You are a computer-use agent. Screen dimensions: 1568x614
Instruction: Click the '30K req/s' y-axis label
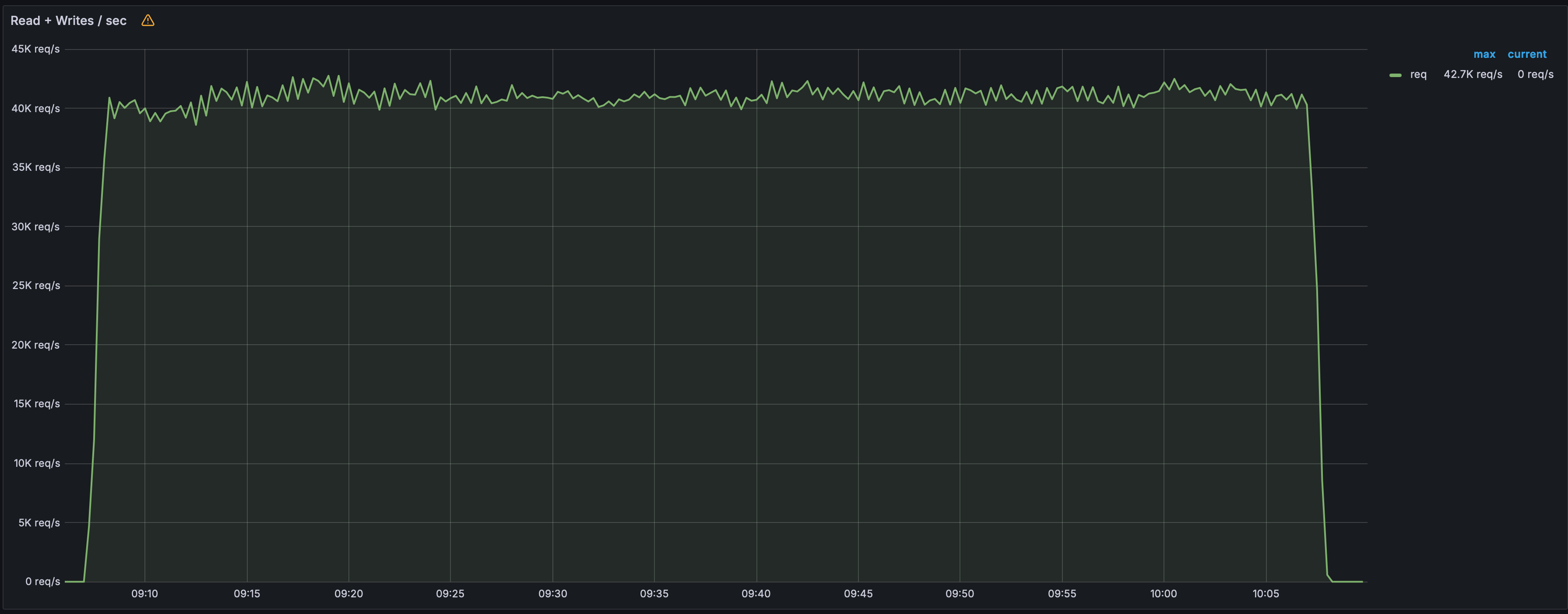point(35,226)
